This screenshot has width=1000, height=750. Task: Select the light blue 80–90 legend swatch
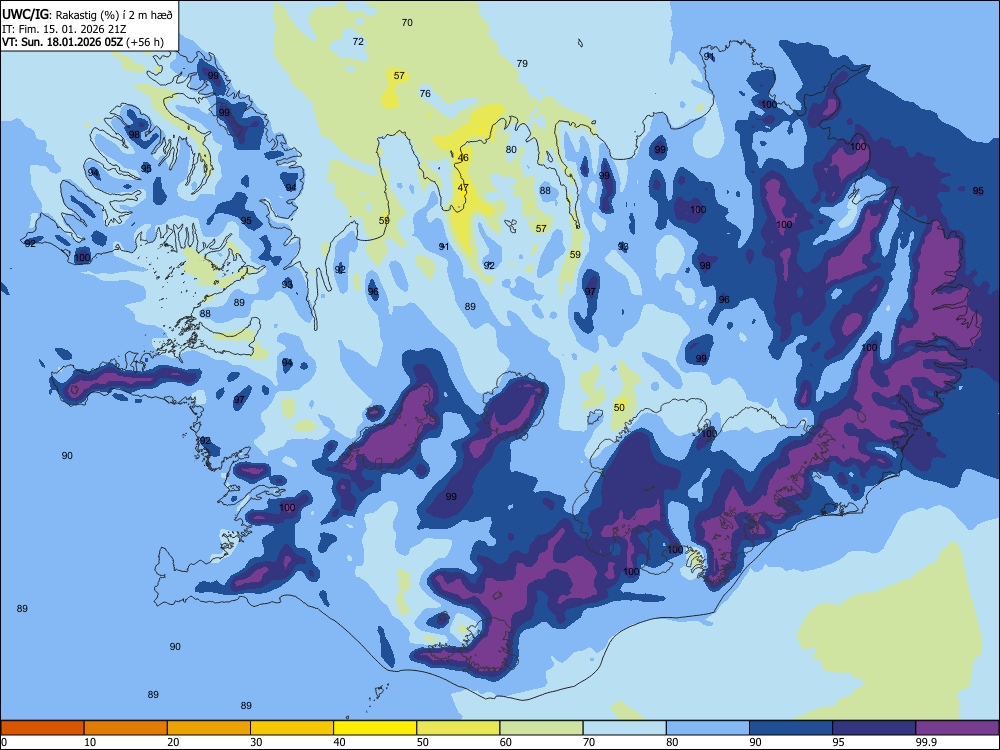click(x=708, y=728)
